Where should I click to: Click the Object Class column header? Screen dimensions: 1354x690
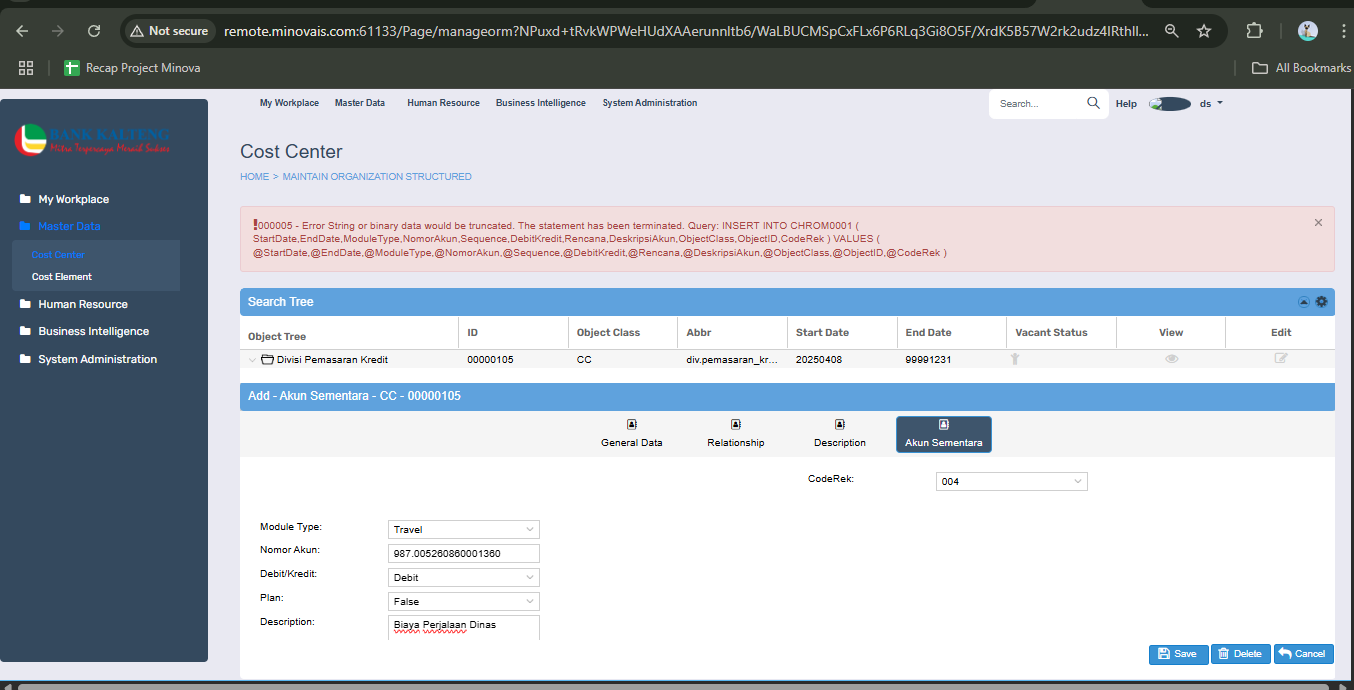pyautogui.click(x=608, y=333)
